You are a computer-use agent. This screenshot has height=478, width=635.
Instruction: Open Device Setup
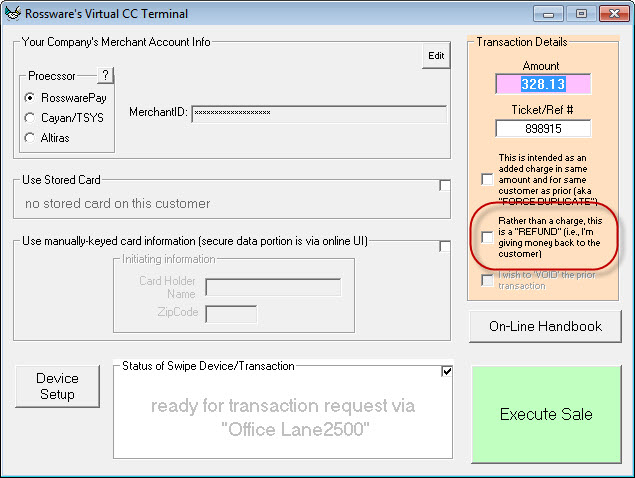click(57, 386)
